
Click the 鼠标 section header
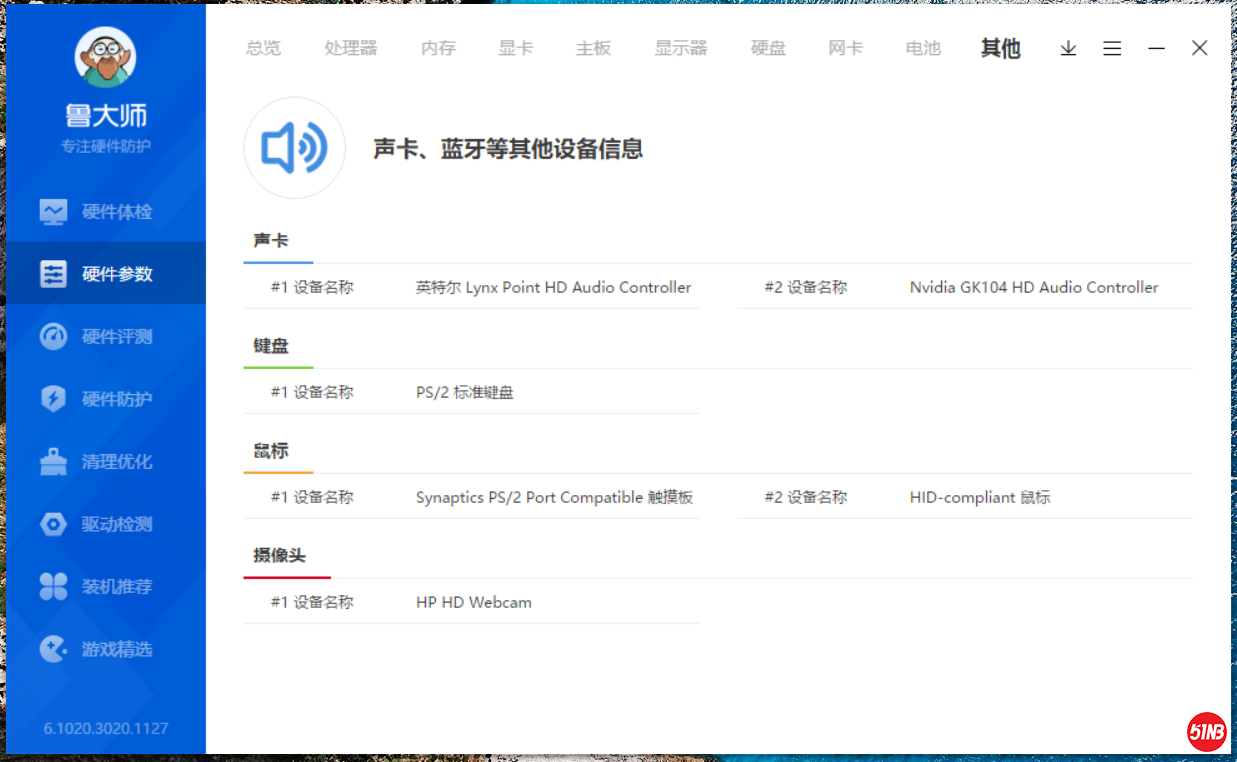271,451
